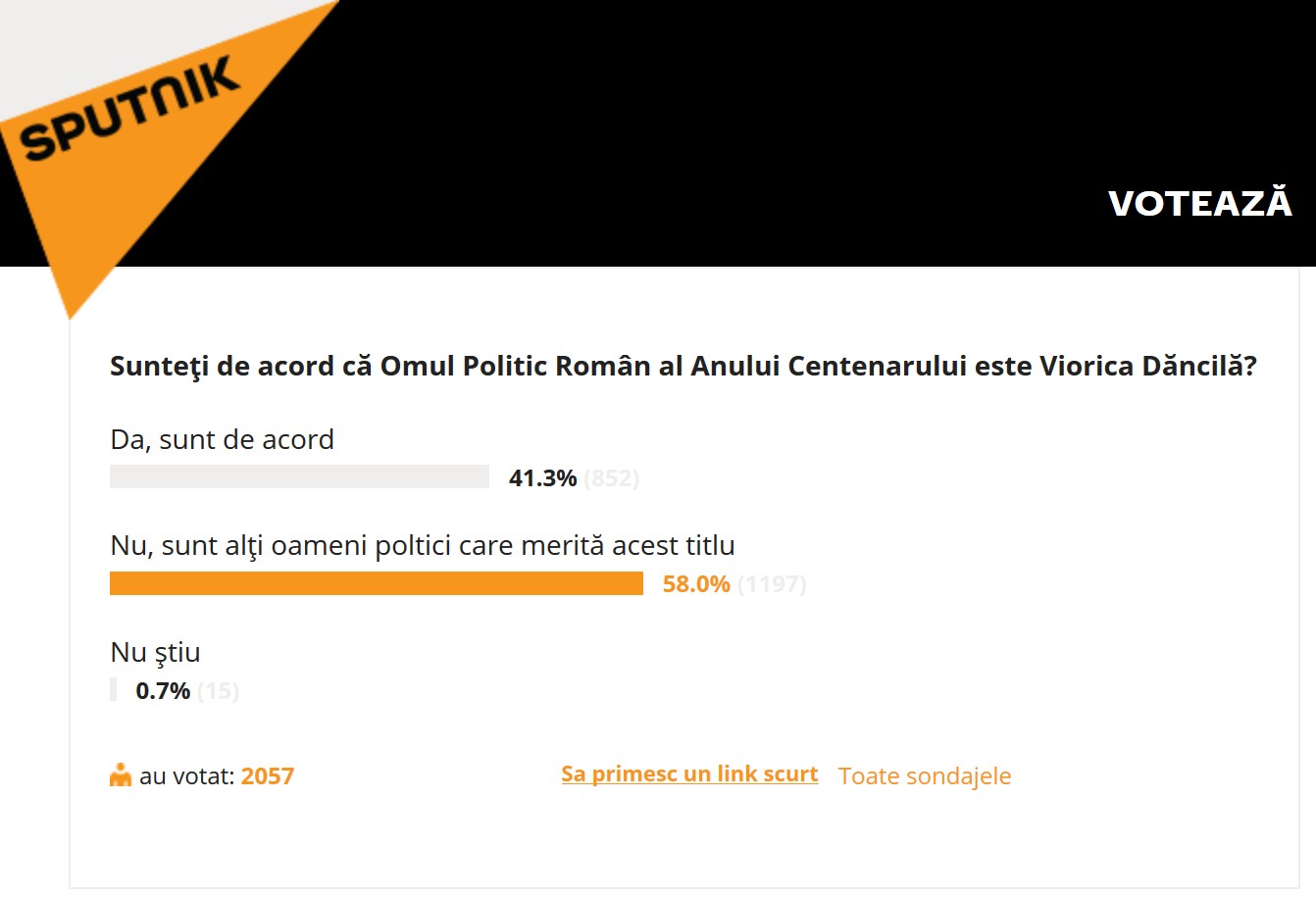Viewport: 1316px width, 899px height.
Task: Open the 'Toate sondajele' link
Action: [924, 776]
